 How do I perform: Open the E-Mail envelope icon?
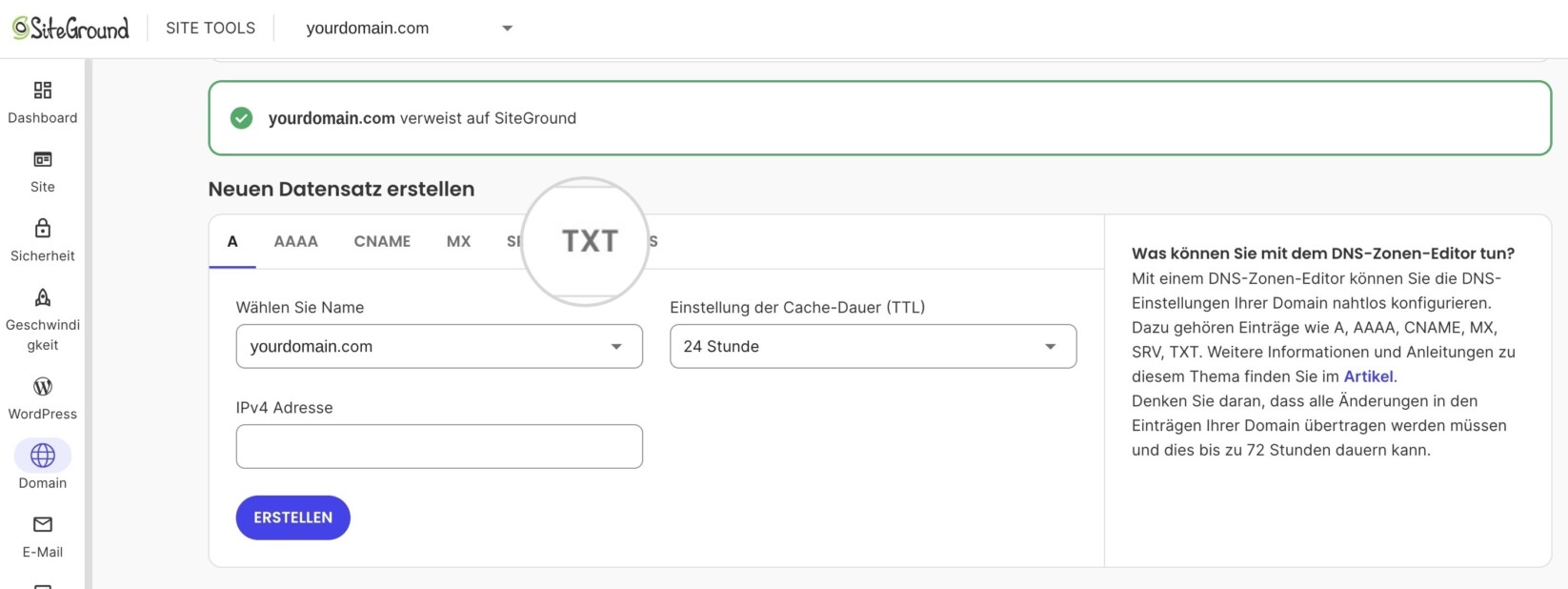click(x=43, y=524)
